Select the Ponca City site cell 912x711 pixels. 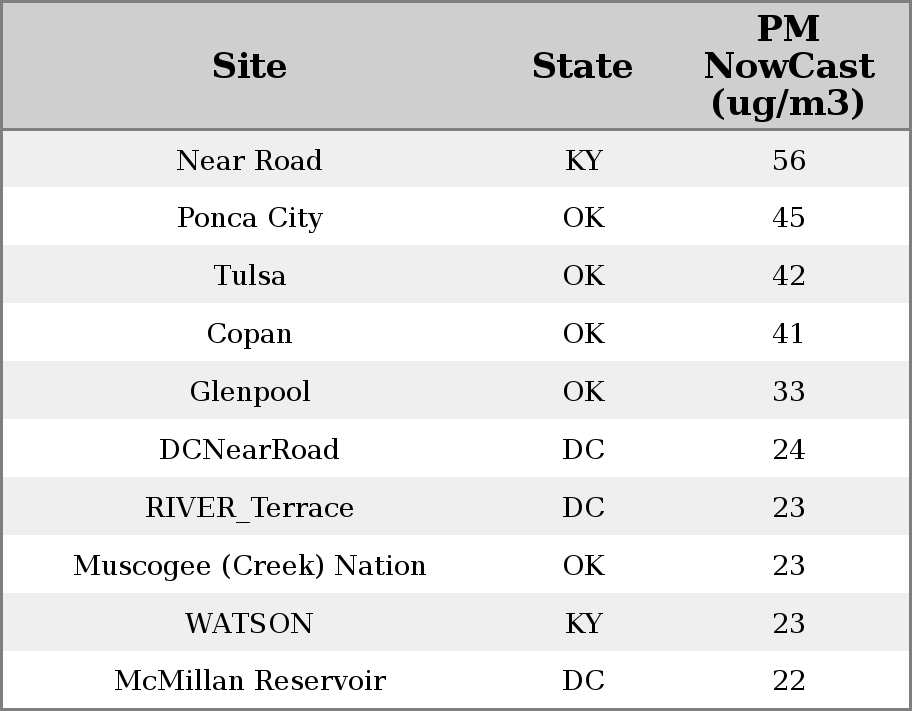[250, 218]
